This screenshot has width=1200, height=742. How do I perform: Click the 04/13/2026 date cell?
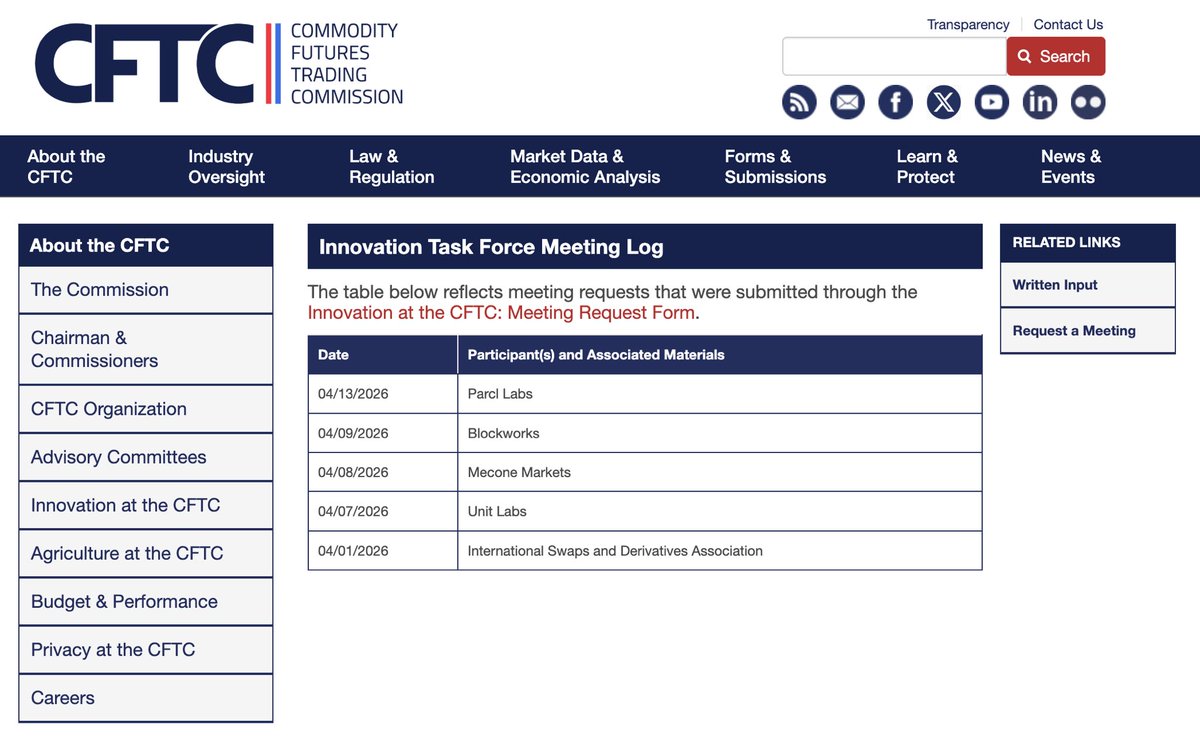[x=383, y=394]
